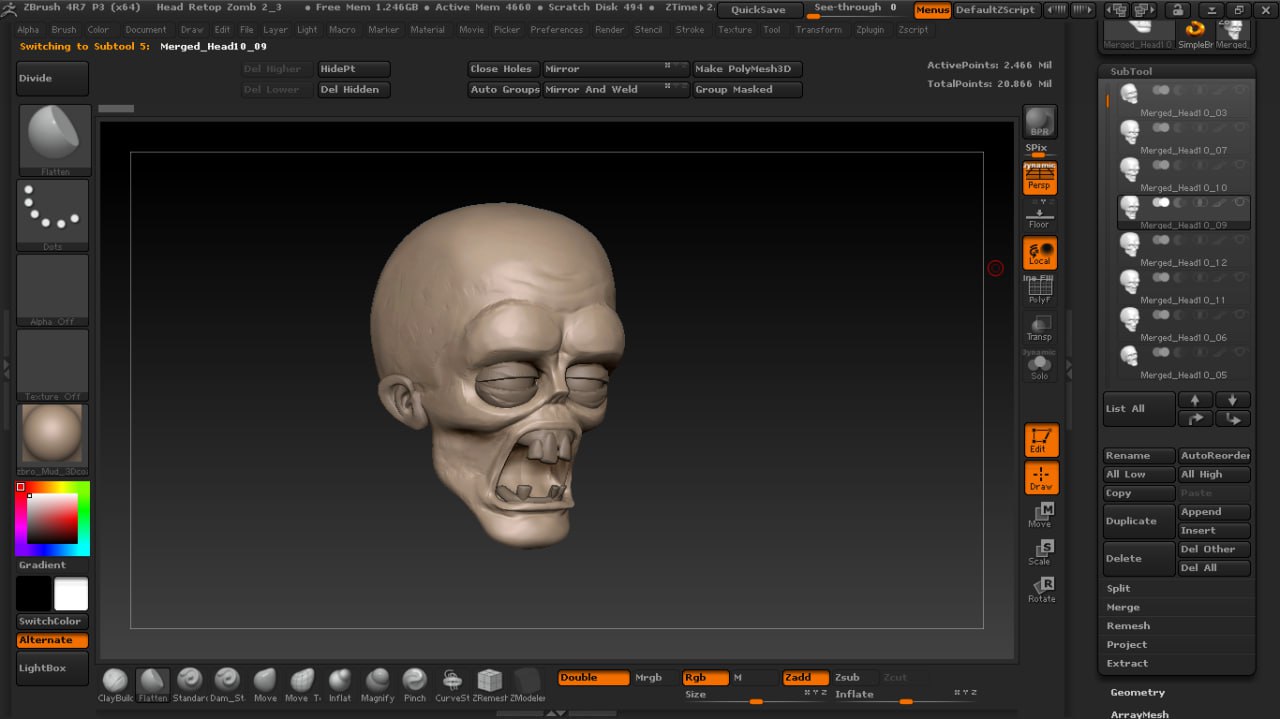This screenshot has width=1280, height=719.
Task: Turn on Transp transparency mode
Action: click(1040, 328)
